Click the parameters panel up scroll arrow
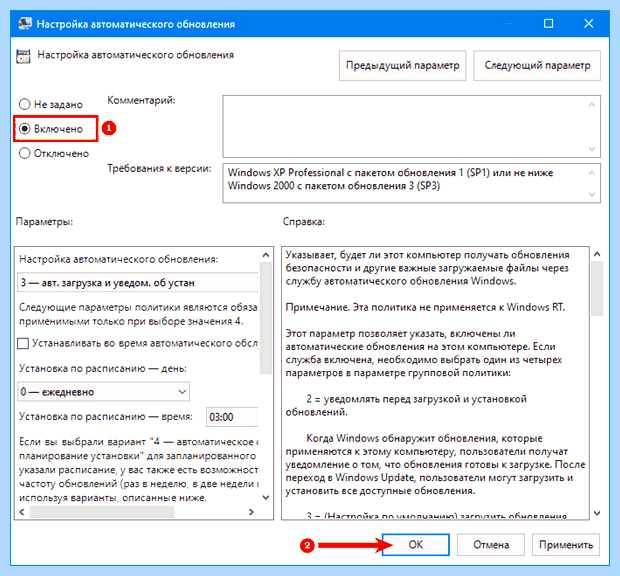This screenshot has height=576, width=620. (266, 255)
